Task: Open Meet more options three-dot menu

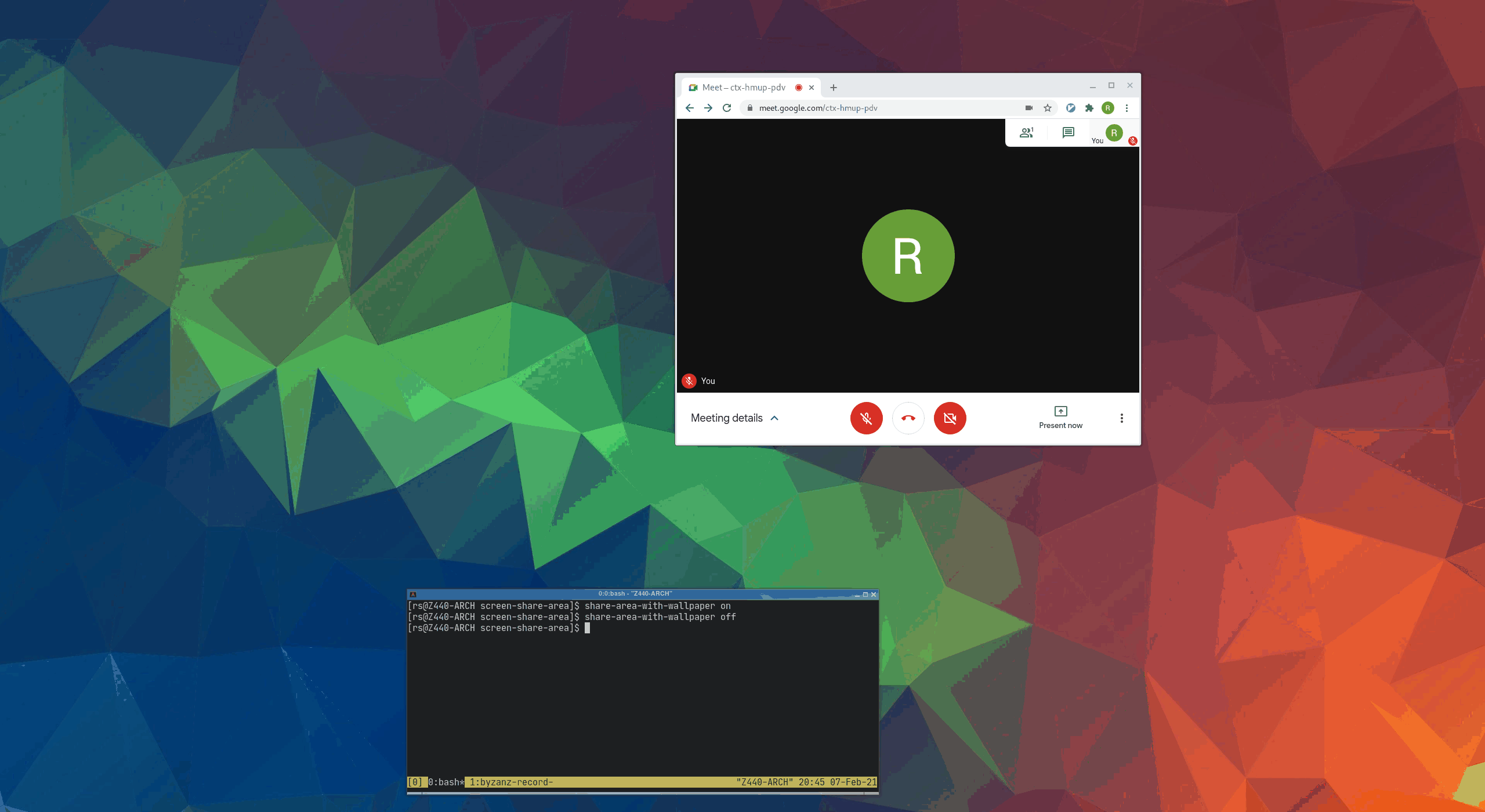Action: click(1121, 418)
